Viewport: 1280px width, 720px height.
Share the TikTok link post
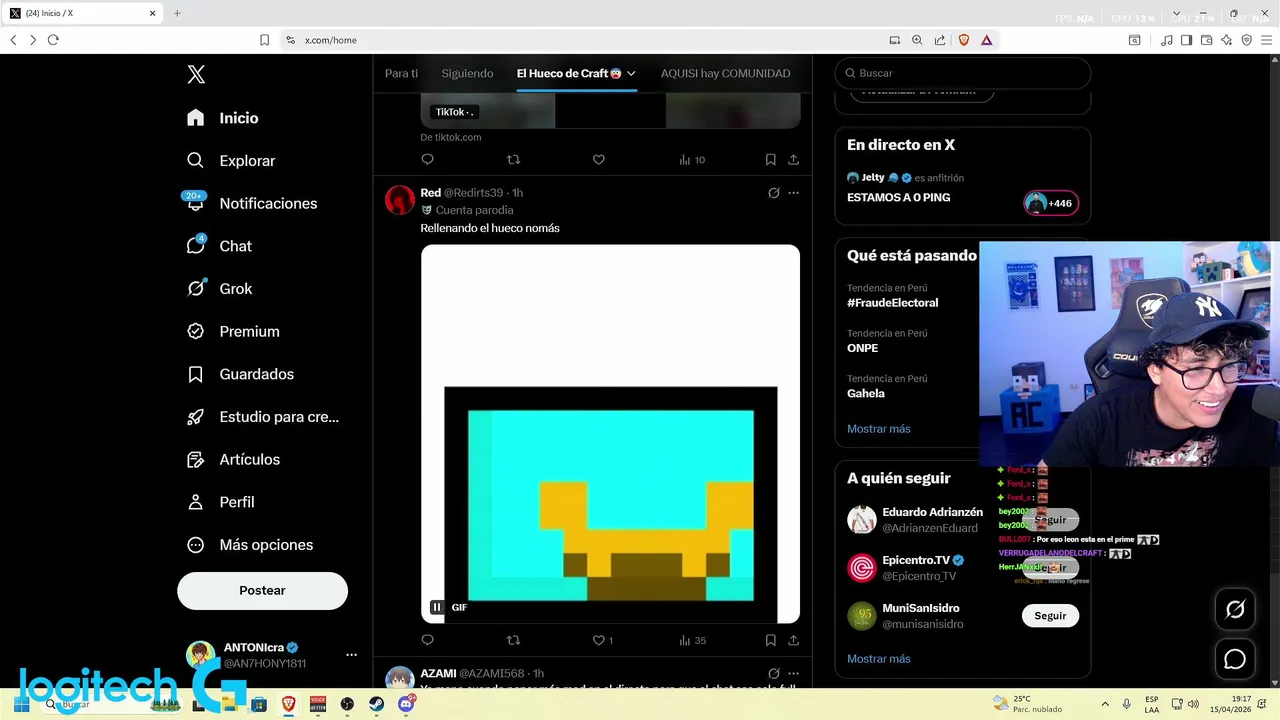(x=793, y=160)
